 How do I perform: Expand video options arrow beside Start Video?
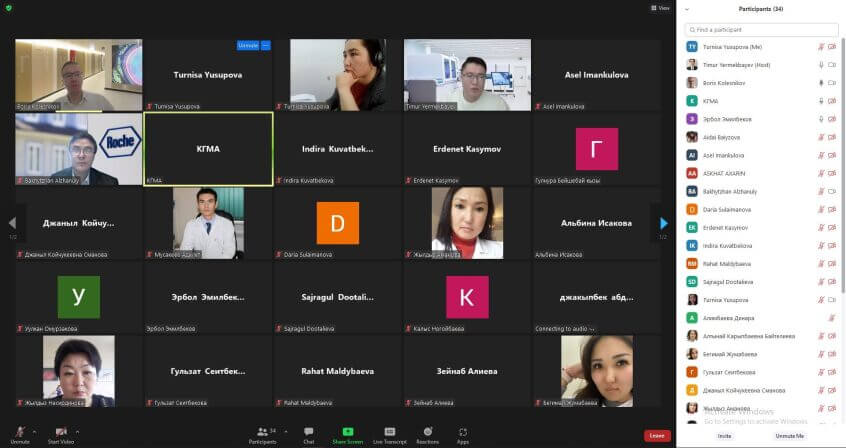point(78,431)
